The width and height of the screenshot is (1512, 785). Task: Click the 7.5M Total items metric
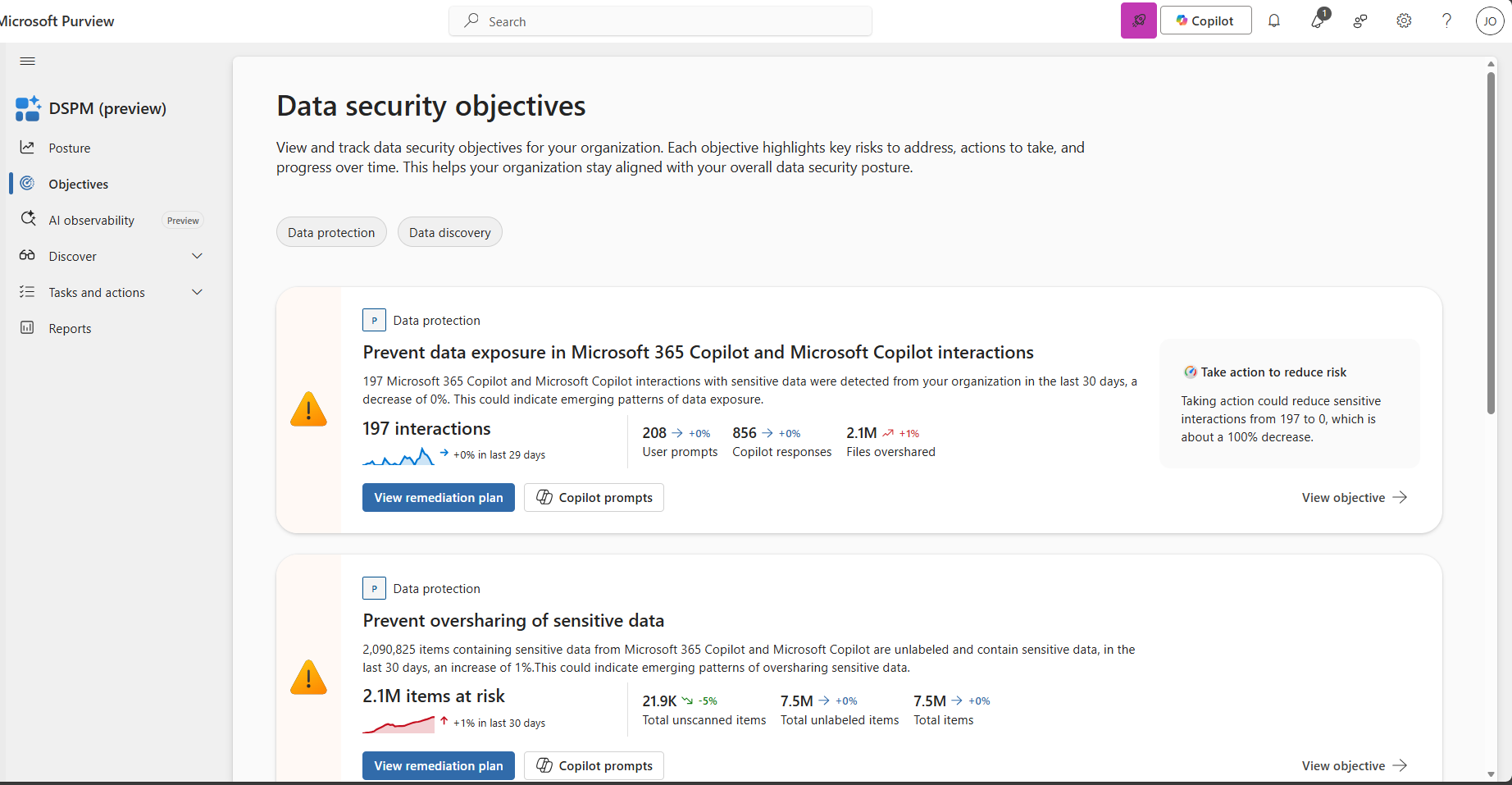click(x=952, y=710)
